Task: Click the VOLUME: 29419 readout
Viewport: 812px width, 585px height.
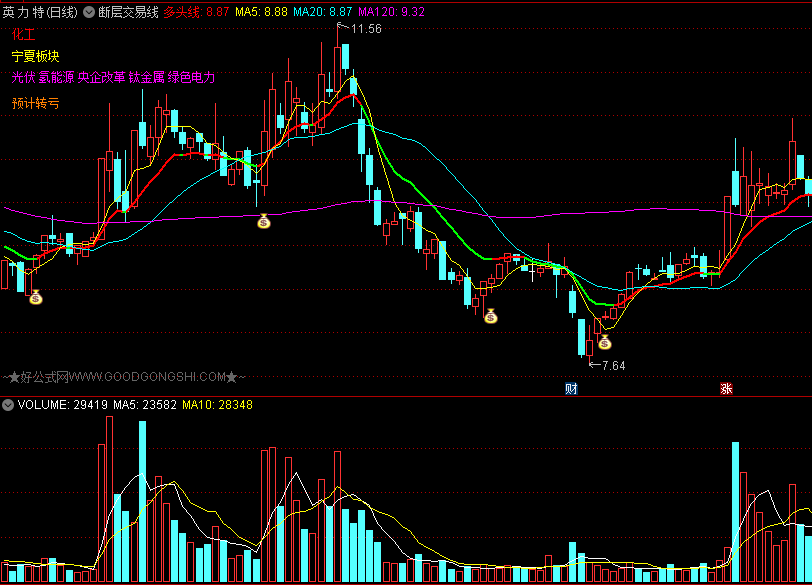Action: [63, 405]
